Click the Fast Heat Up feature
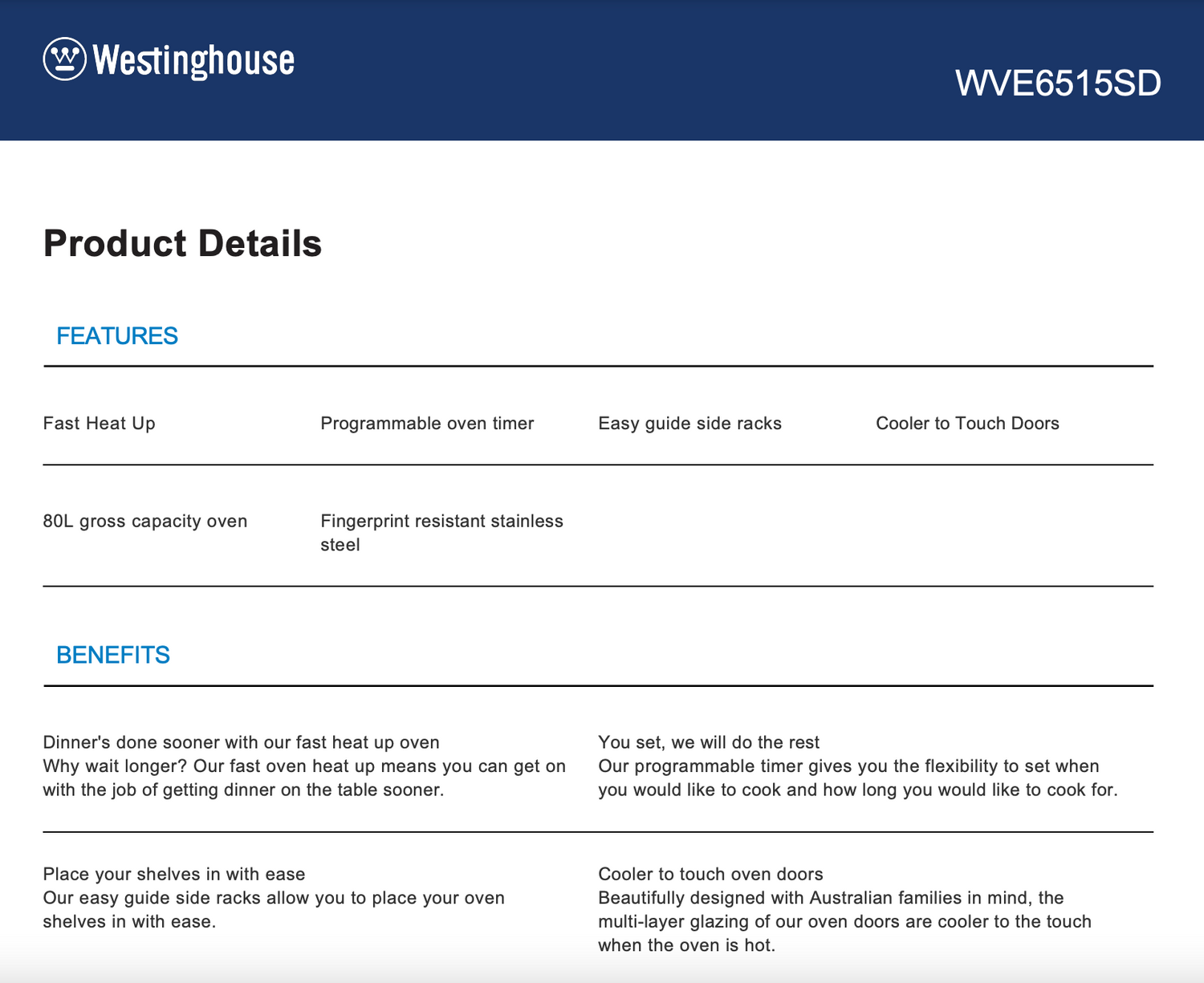Viewport: 1204px width, 983px height. click(x=100, y=424)
